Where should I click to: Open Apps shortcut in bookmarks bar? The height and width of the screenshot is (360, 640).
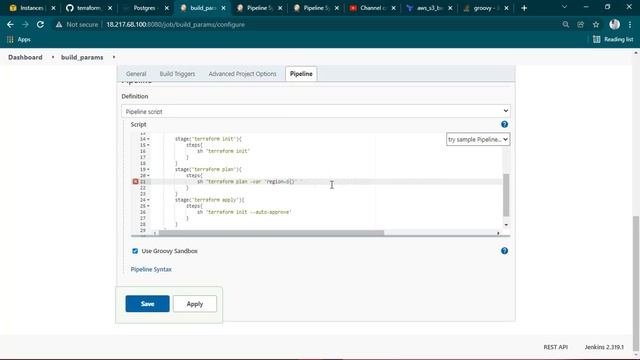tap(19, 40)
